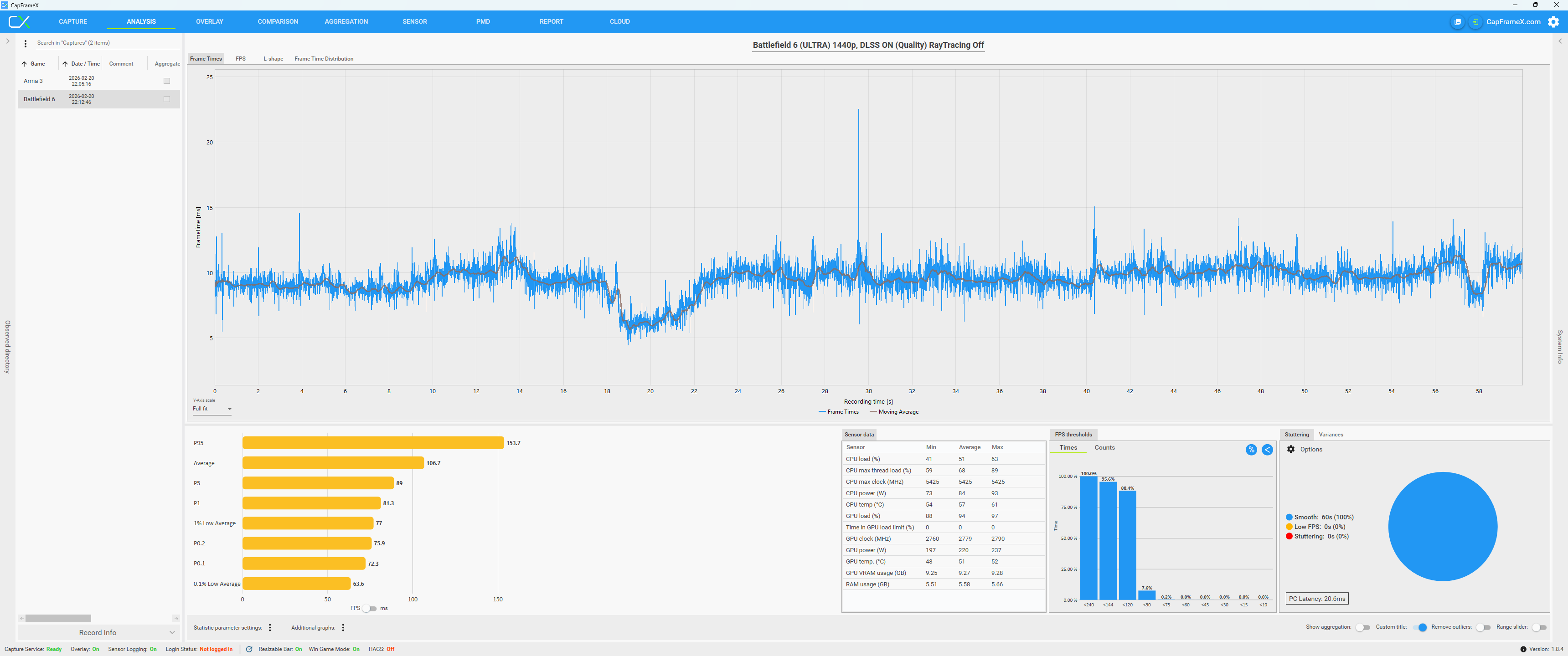Image resolution: width=1568 pixels, height=656 pixels.
Task: Click the less-than icon in FPS thresholds
Action: 1267,450
